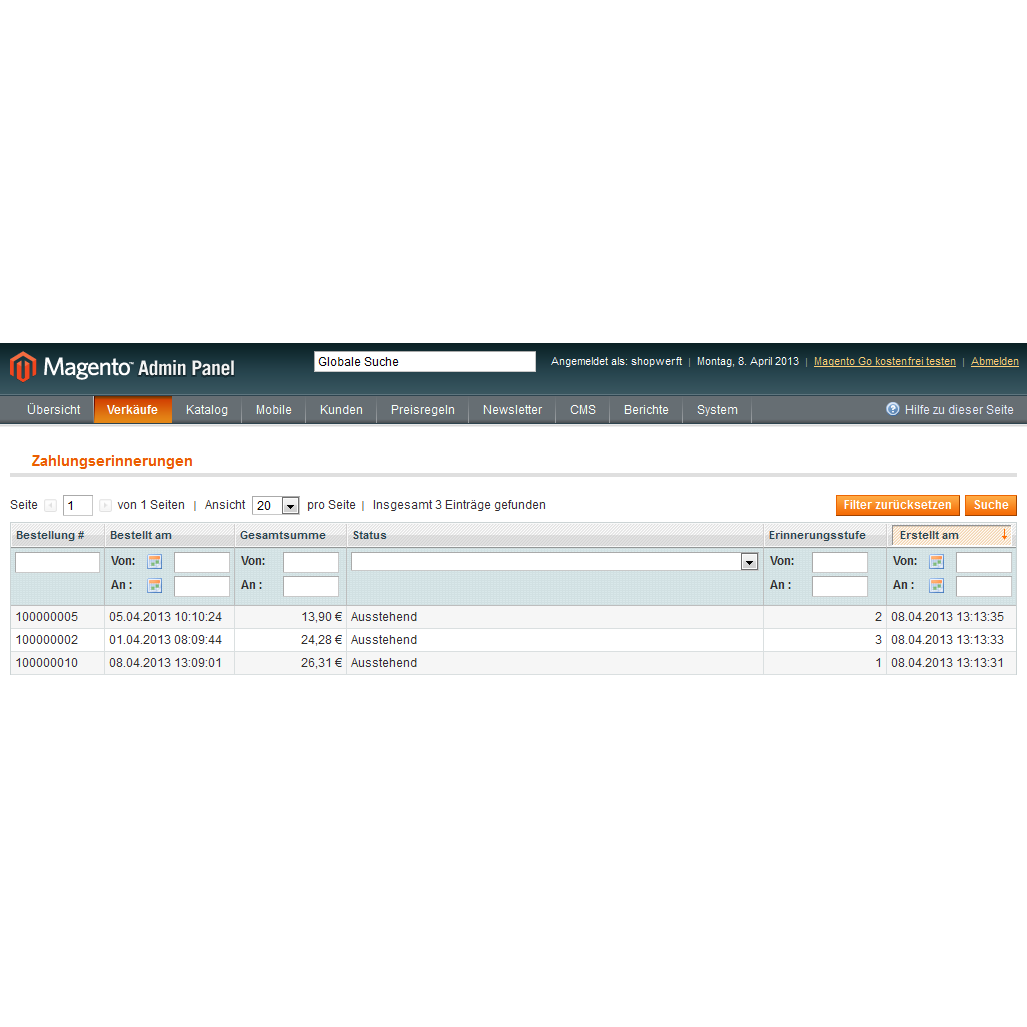Screen dimensions: 1027x1027
Task: Click the Suche button
Action: pyautogui.click(x=990, y=505)
